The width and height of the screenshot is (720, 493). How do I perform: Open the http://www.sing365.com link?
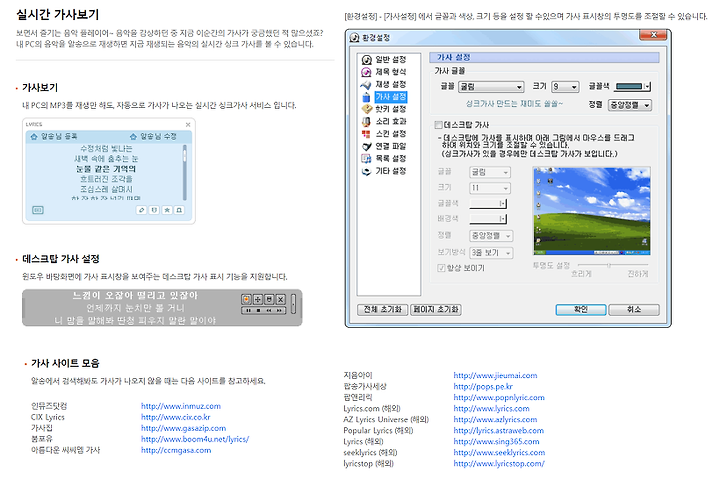pos(496,442)
